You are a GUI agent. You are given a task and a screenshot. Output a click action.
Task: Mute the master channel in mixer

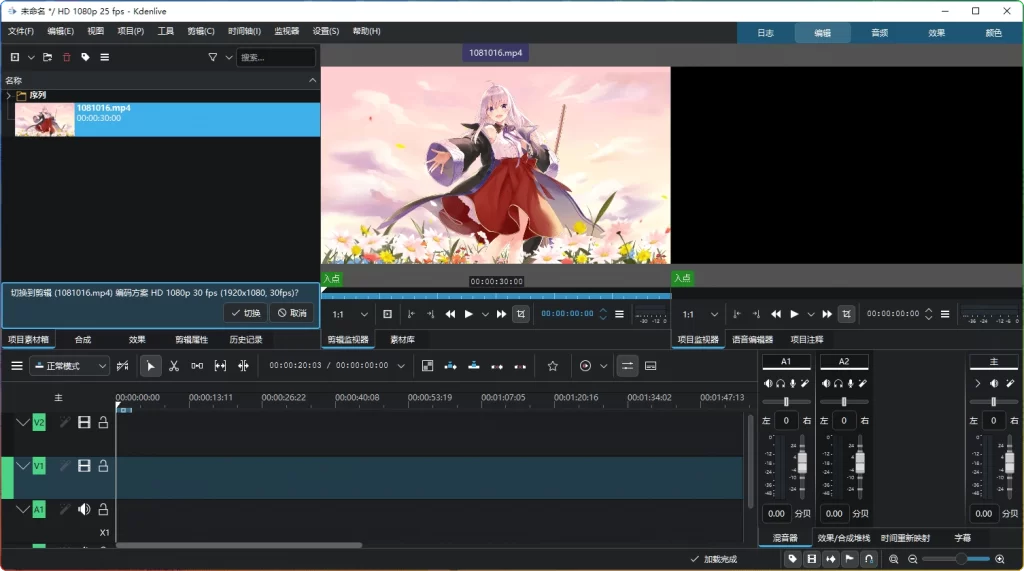point(993,383)
